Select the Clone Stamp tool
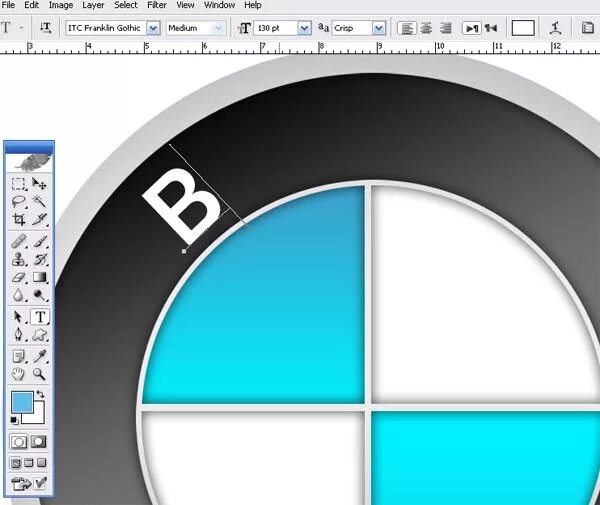The height and width of the screenshot is (505, 600). [18, 259]
